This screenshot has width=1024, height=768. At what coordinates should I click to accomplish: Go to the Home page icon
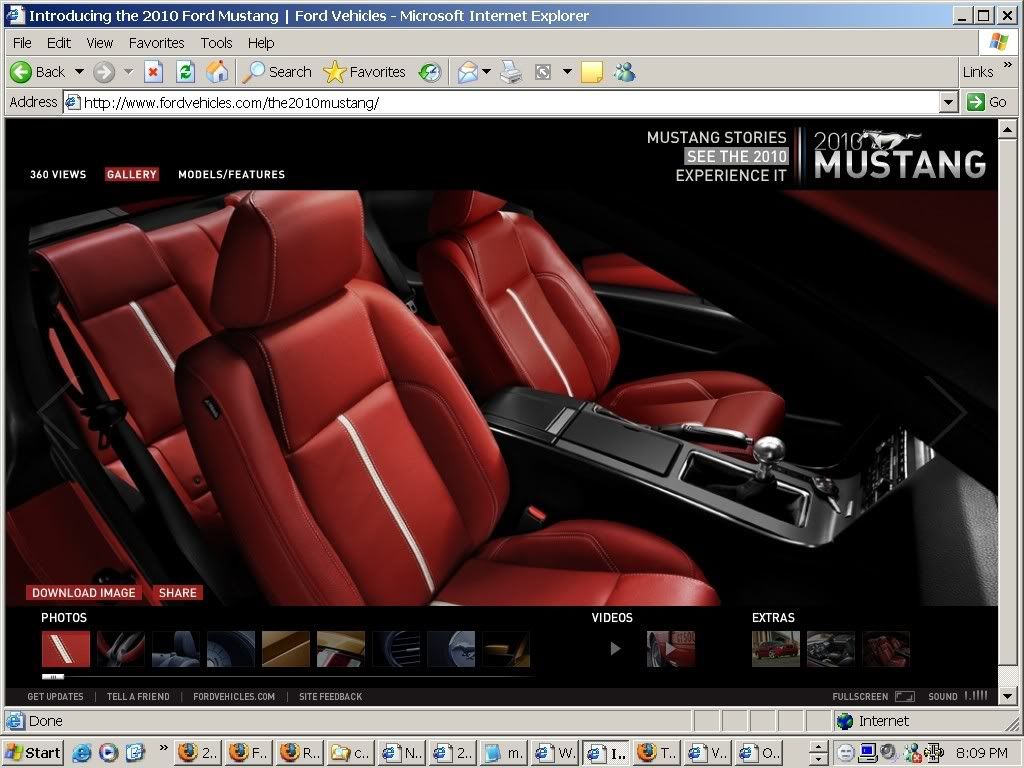pos(217,72)
